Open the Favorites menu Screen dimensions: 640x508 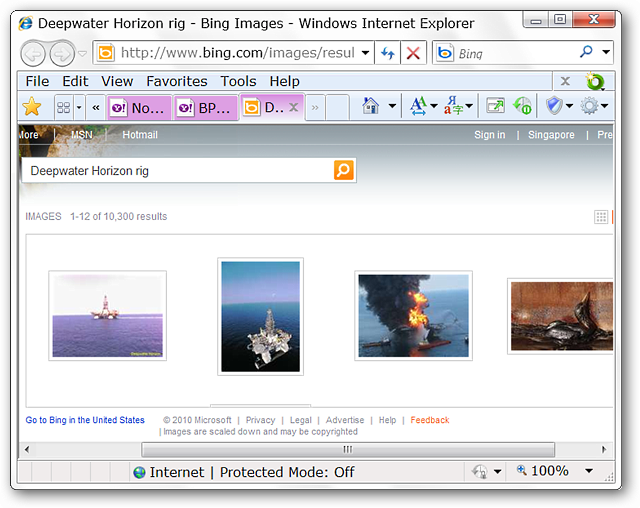(x=177, y=81)
